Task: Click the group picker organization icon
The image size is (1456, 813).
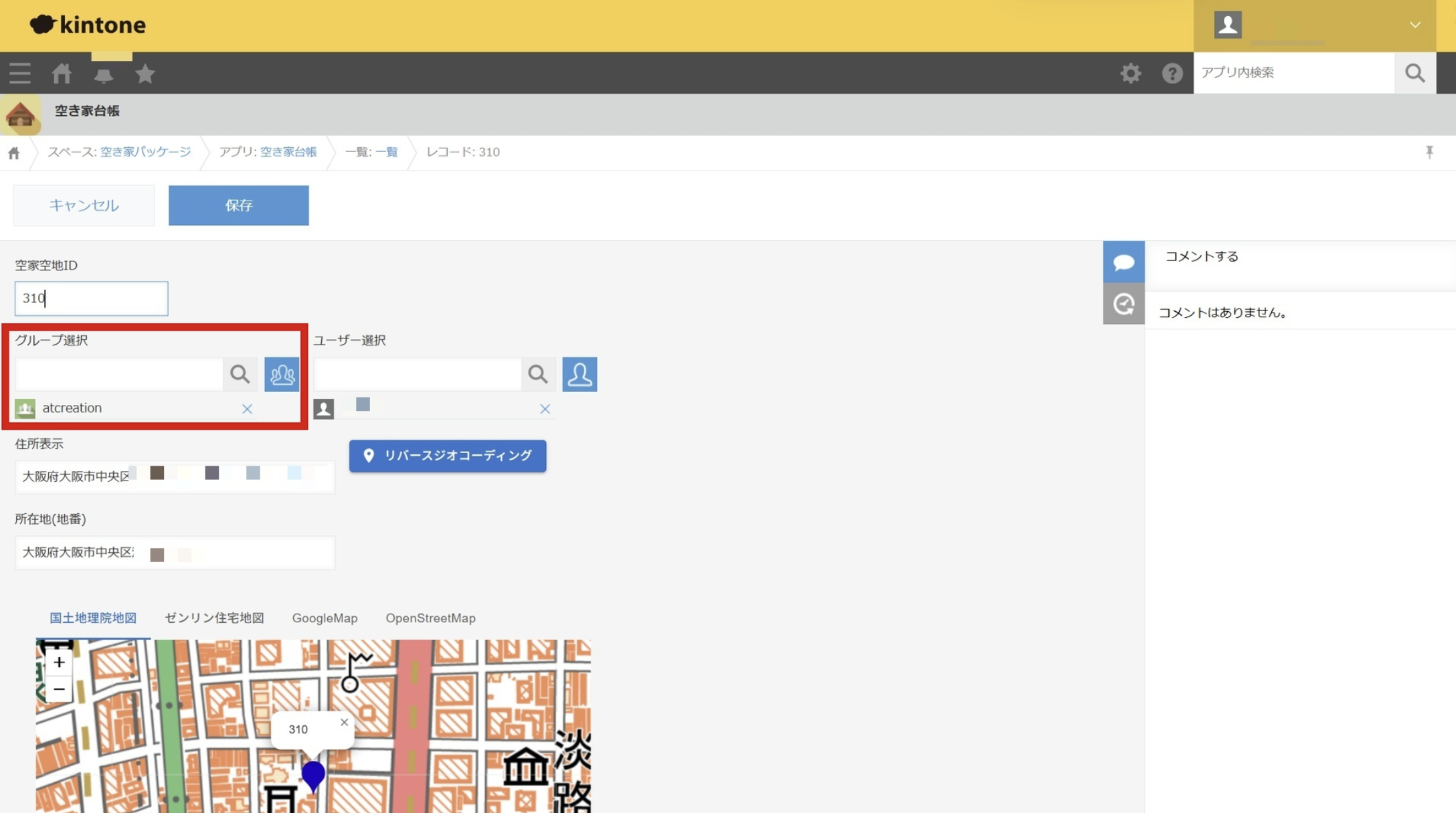Action: pyautogui.click(x=281, y=374)
